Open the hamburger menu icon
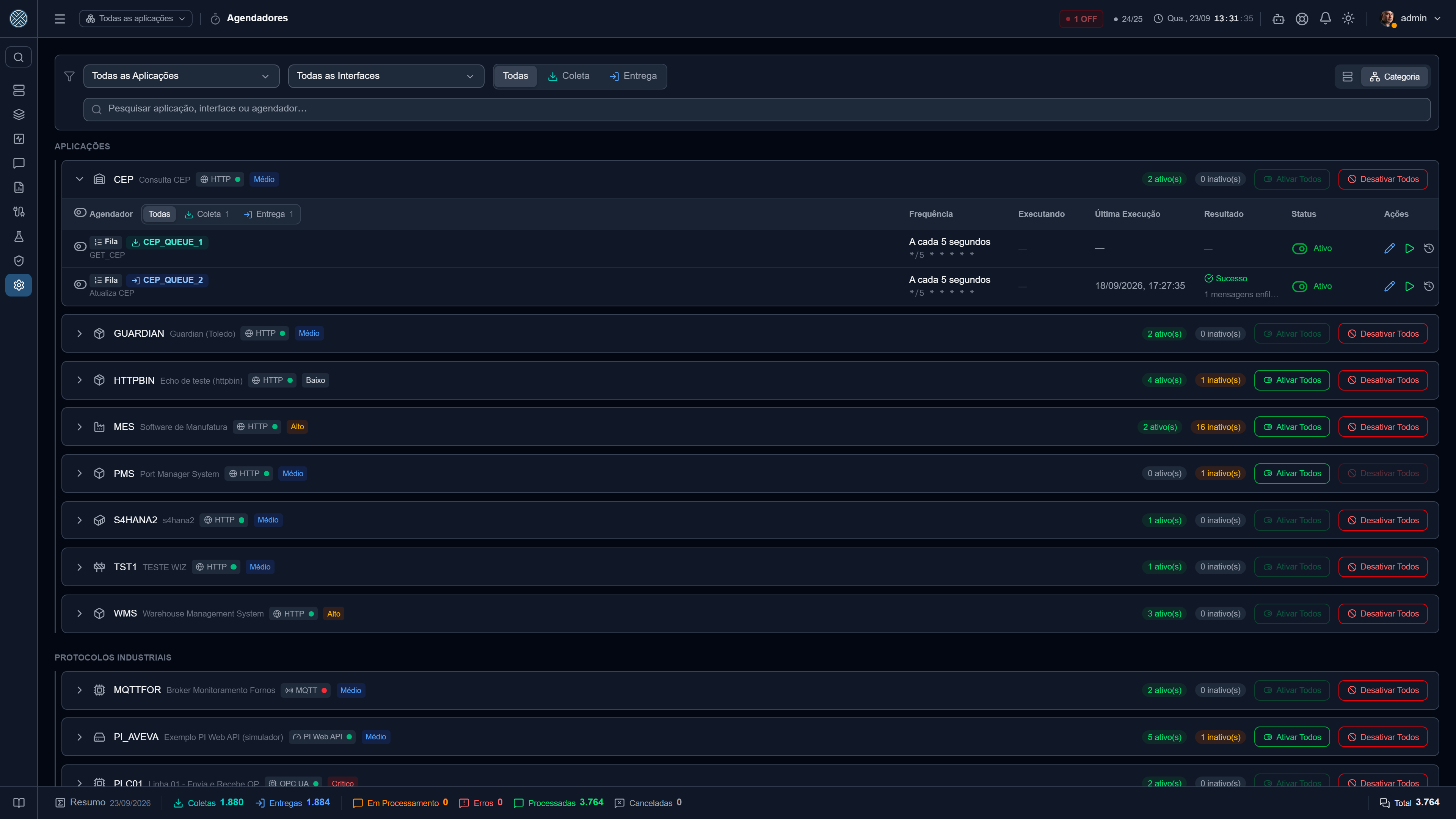Screen dimensions: 1456x819 pos(60,19)
